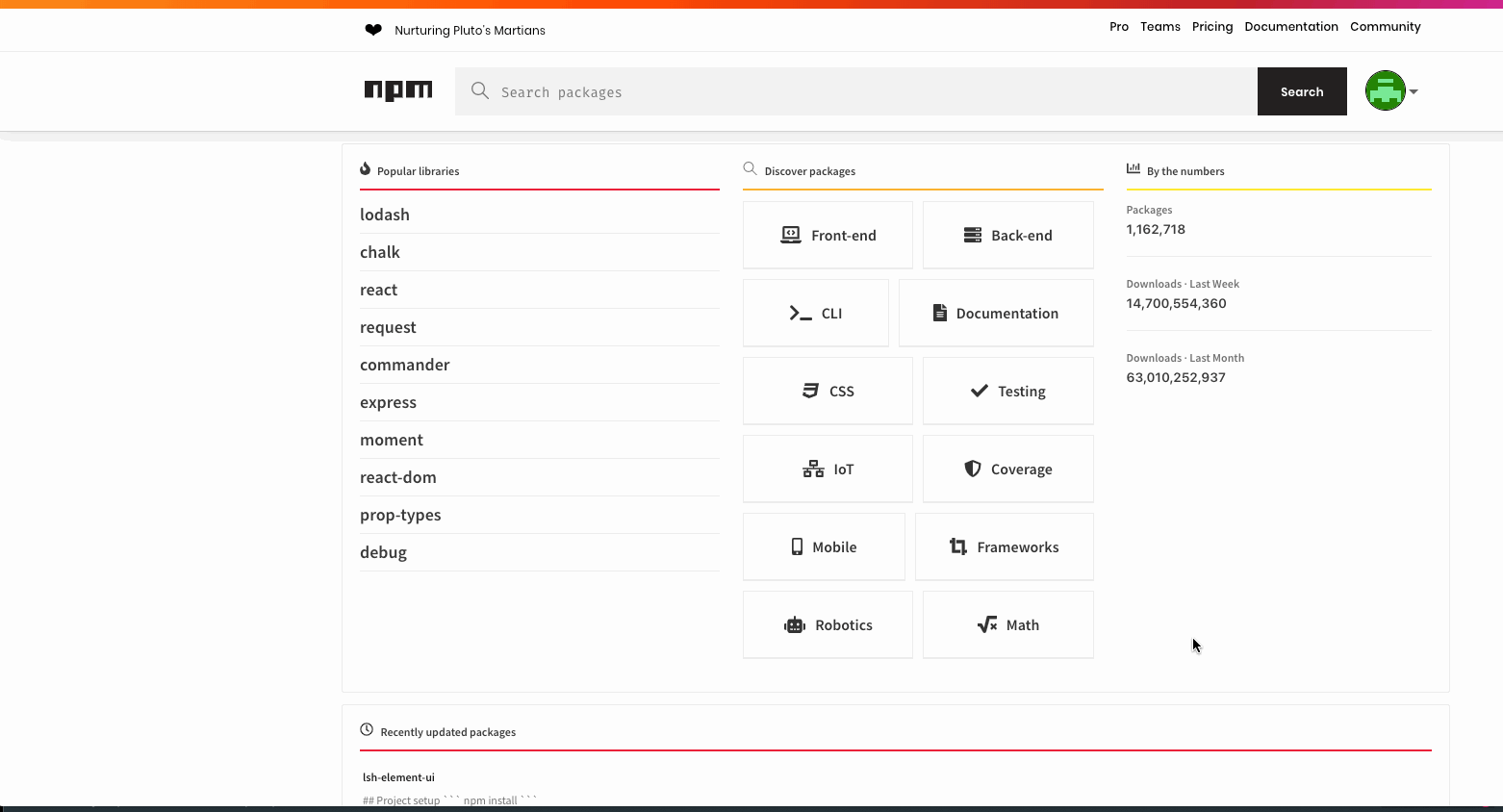
Task: Go to Pricing
Action: pos(1212,27)
